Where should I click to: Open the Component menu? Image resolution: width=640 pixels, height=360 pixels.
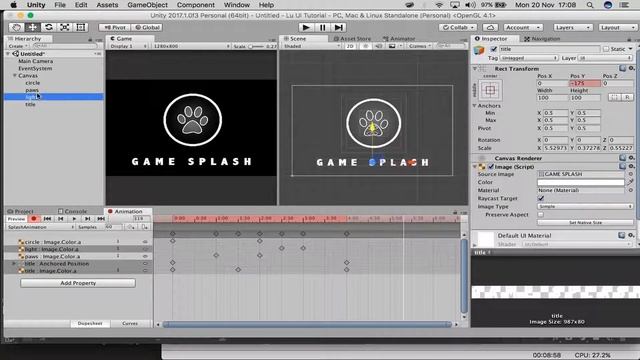coord(196,5)
